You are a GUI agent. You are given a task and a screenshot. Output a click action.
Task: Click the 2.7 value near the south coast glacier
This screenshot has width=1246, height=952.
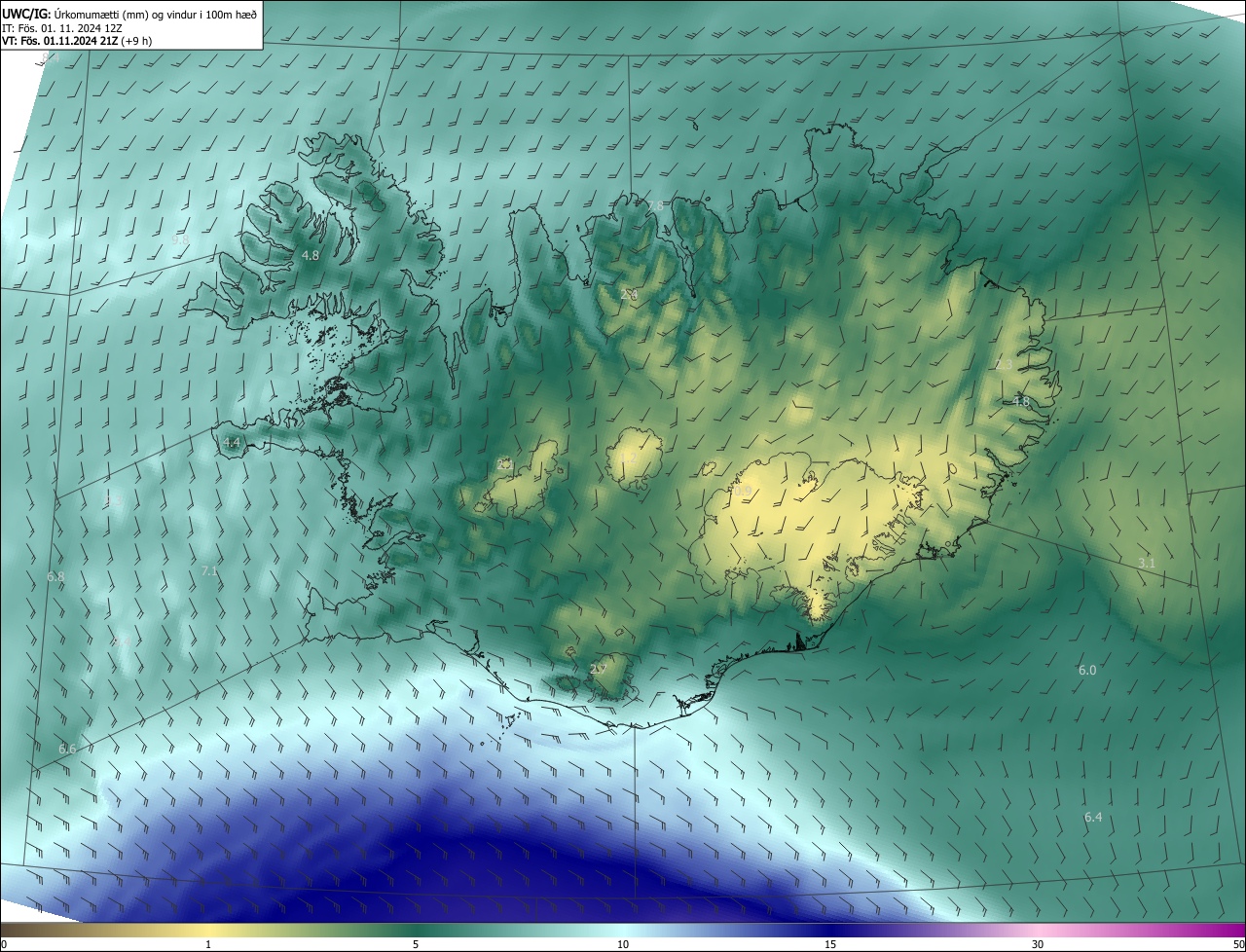click(x=598, y=669)
